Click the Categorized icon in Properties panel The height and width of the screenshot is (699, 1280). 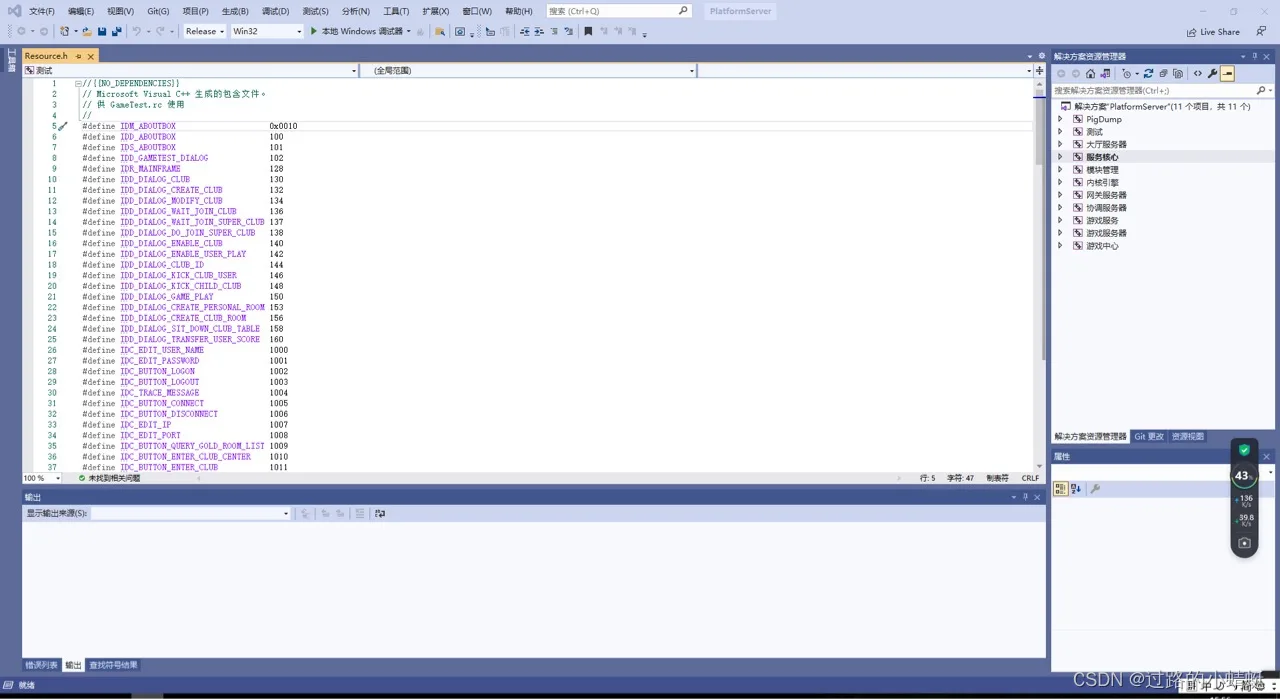pos(1061,489)
